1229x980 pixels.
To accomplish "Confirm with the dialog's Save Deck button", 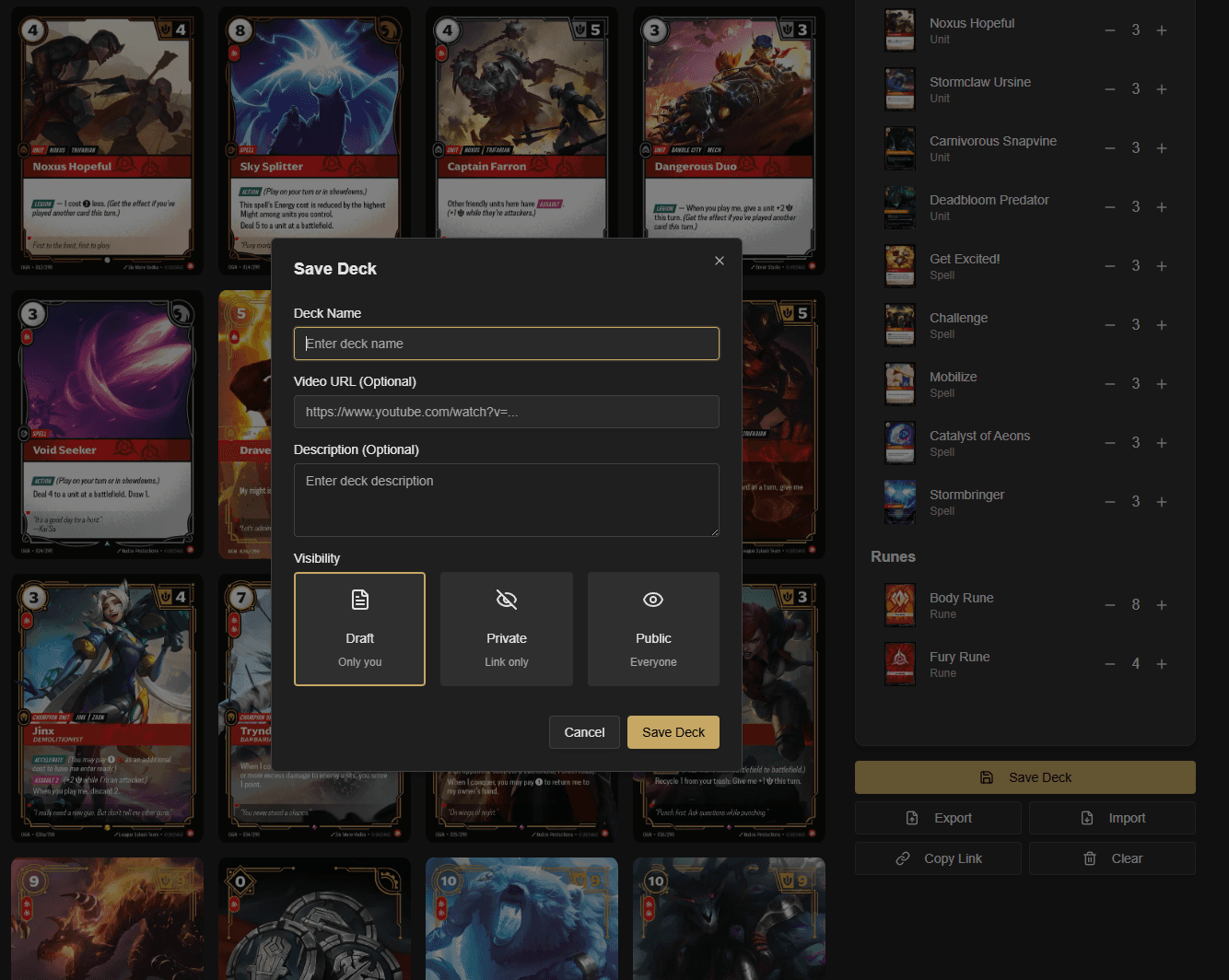I will pyautogui.click(x=673, y=732).
